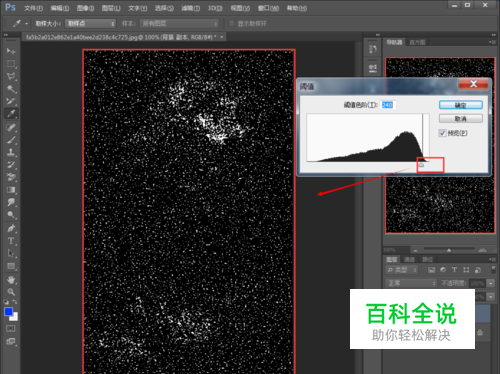Open the layer blend mode dropdown
The height and width of the screenshot is (374, 500).
point(411,283)
